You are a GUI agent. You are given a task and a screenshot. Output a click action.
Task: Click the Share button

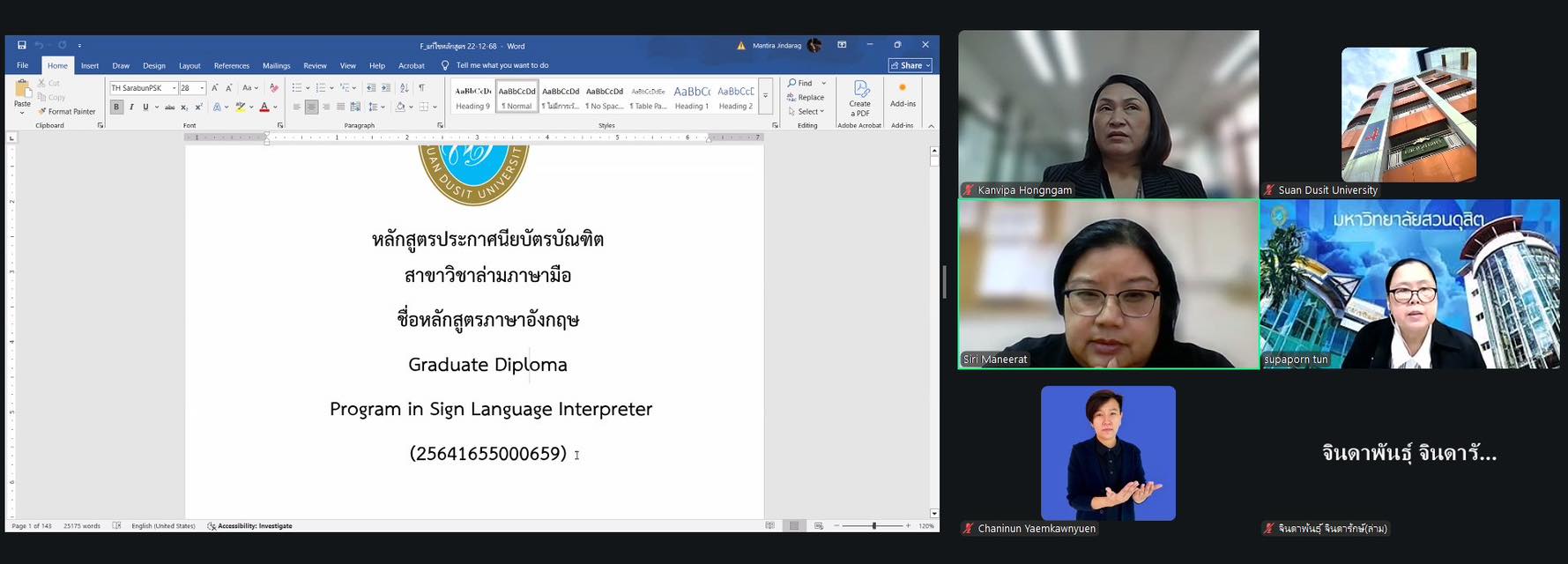click(x=910, y=65)
